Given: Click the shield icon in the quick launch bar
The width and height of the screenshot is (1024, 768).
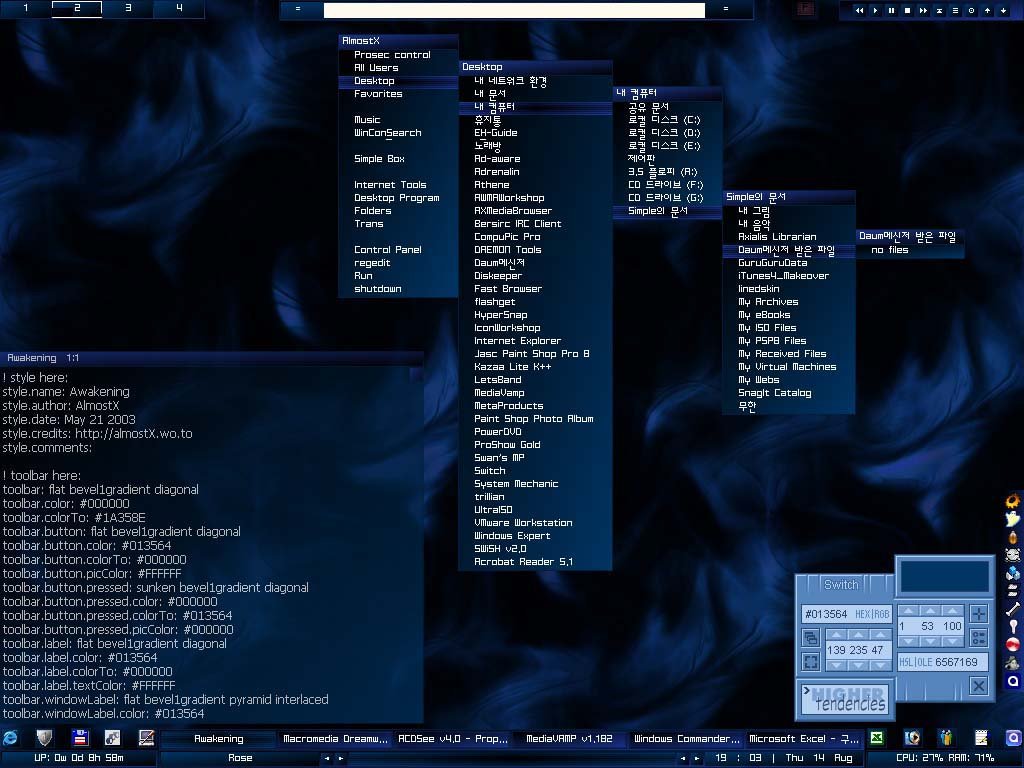Looking at the screenshot, I should point(44,738).
